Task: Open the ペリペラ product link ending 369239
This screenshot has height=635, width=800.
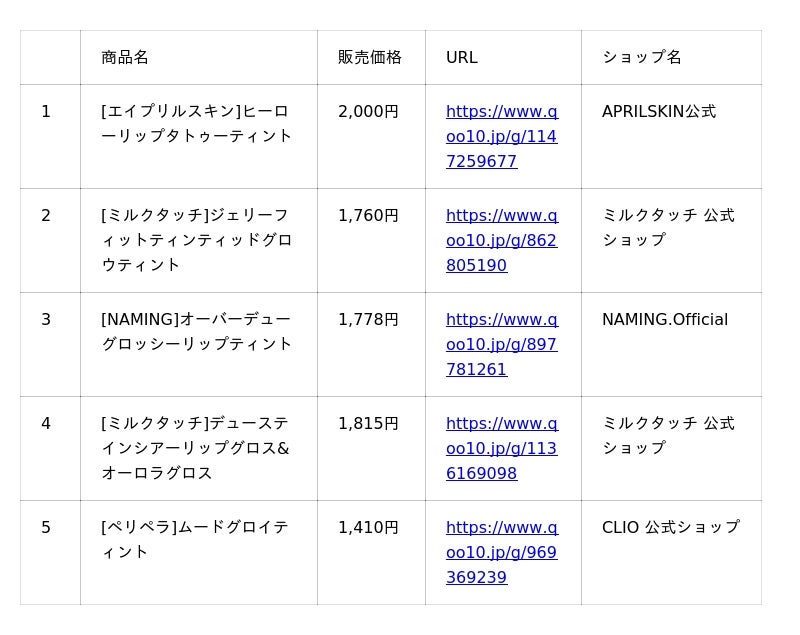Action: click(x=501, y=552)
